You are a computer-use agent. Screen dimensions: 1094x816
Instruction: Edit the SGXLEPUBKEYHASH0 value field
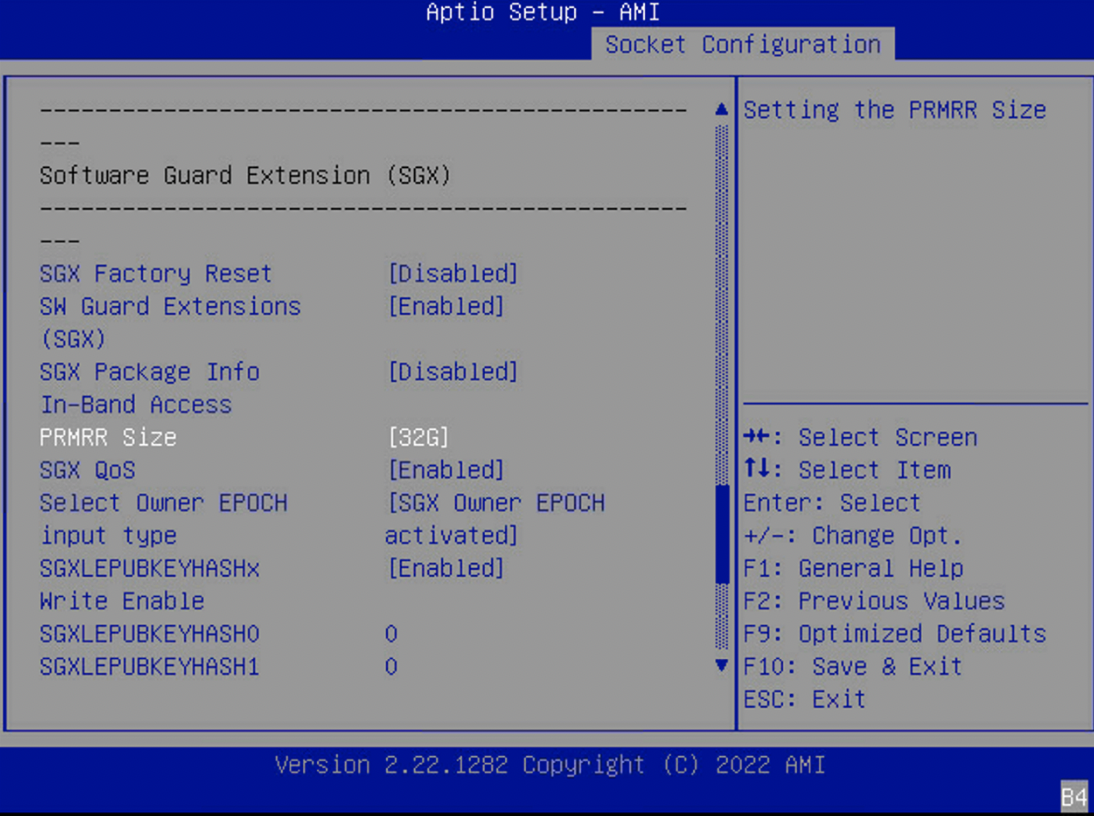pyautogui.click(x=391, y=634)
